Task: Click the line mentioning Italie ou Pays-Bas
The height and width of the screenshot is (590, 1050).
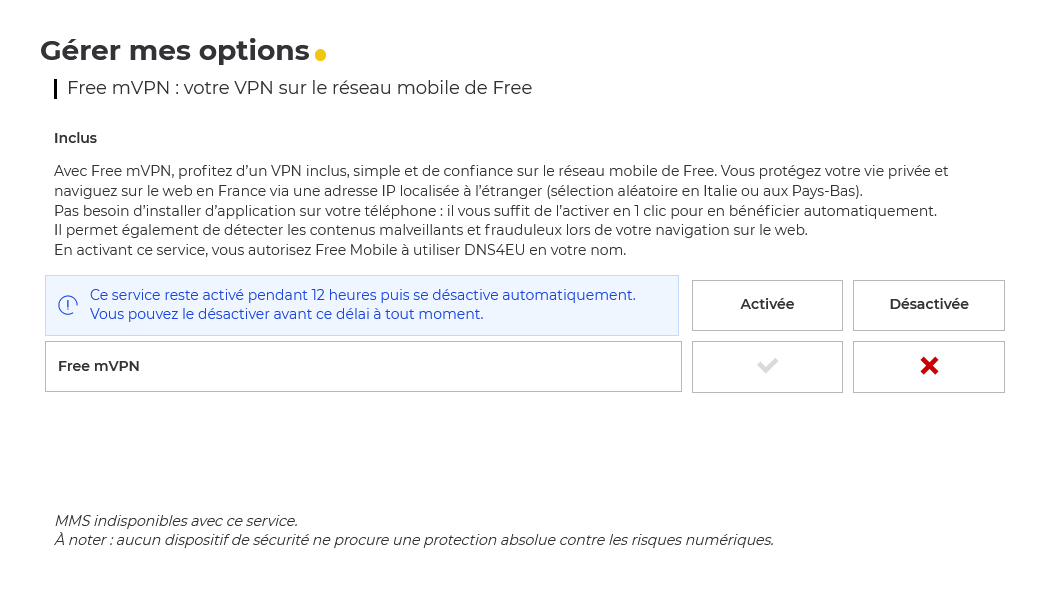Action: (x=458, y=191)
